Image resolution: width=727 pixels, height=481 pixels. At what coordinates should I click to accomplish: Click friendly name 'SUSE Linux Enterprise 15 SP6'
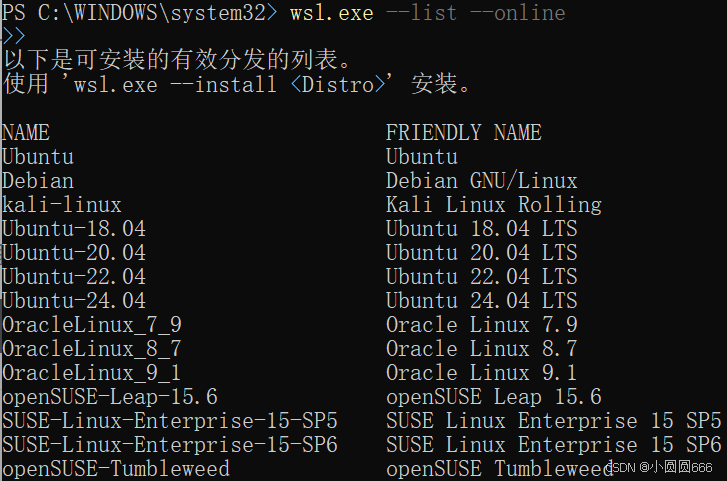point(554,445)
